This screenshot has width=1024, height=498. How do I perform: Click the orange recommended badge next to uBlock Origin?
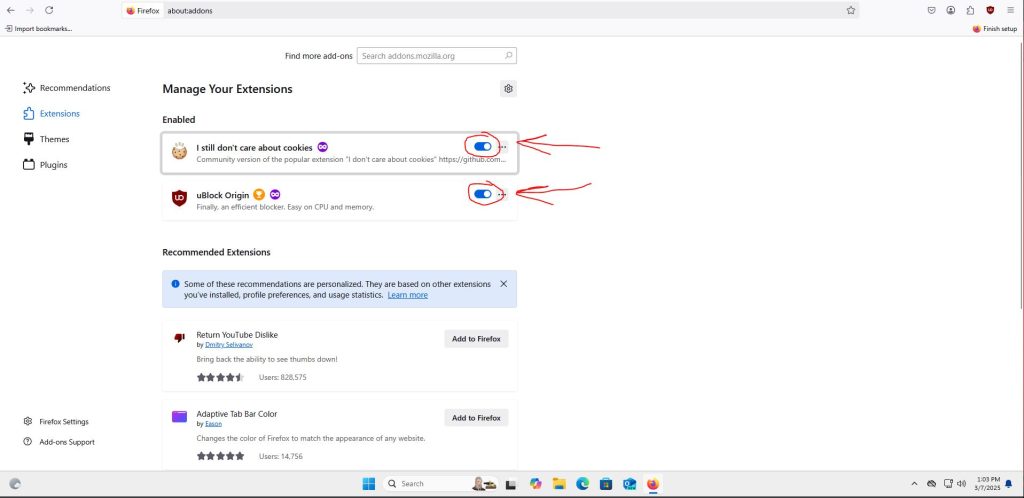(x=259, y=195)
